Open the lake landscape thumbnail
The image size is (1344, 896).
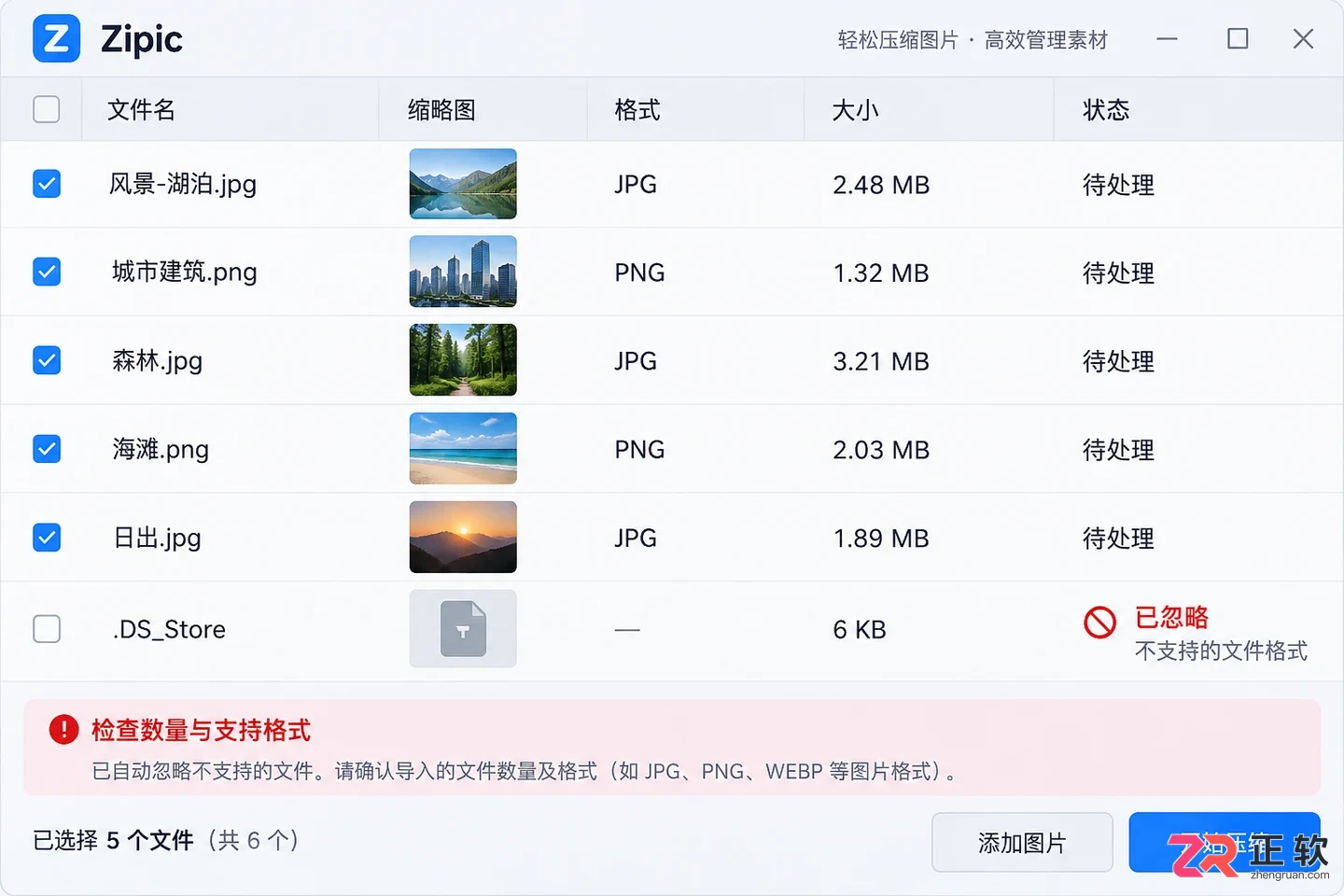(463, 184)
